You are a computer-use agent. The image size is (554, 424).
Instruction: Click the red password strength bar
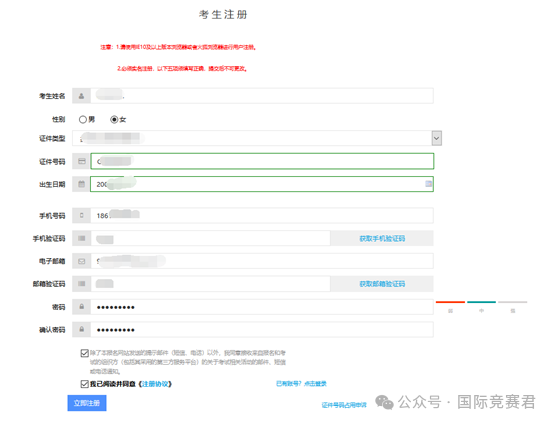click(450, 302)
